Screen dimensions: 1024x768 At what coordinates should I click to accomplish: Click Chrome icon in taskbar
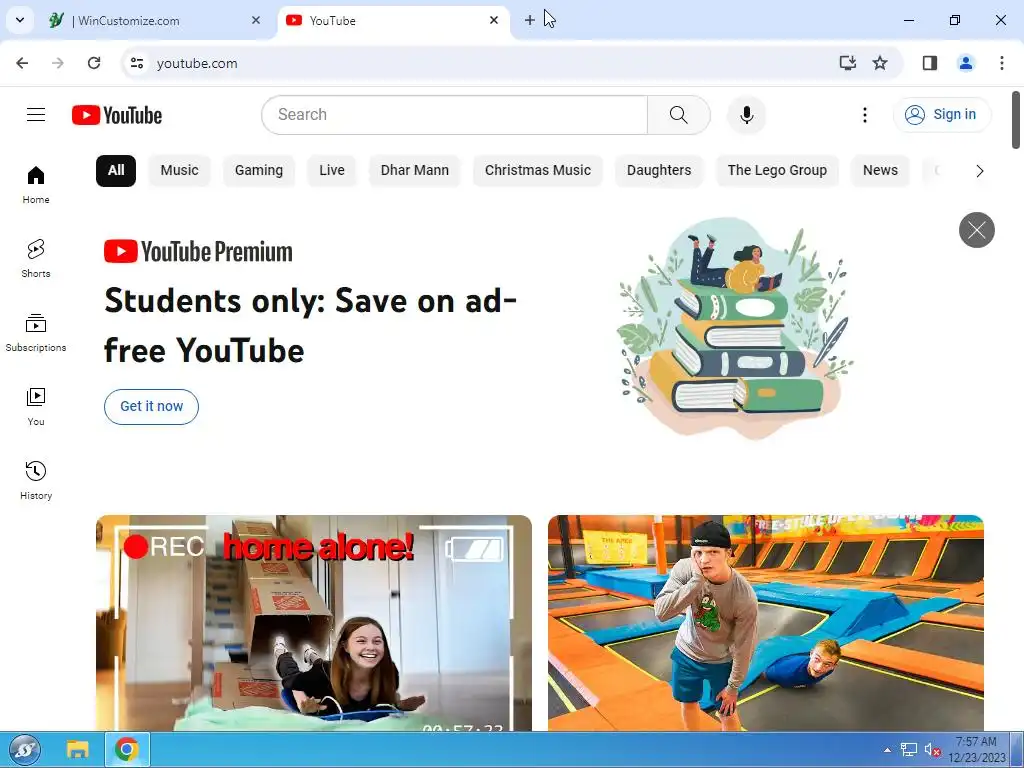click(x=127, y=750)
